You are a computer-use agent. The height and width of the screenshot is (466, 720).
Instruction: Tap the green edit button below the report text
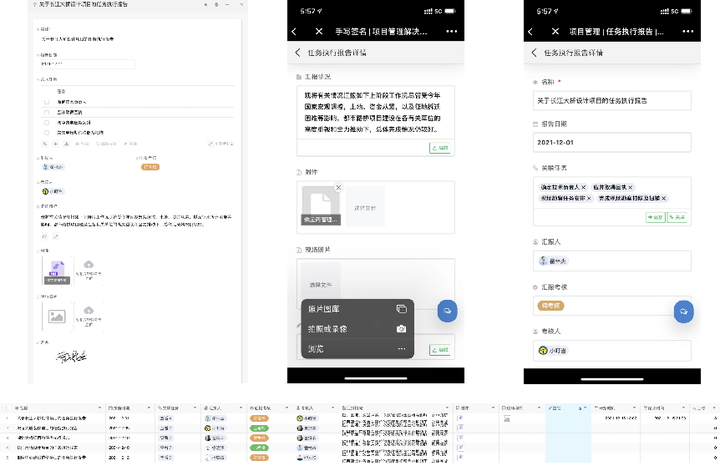tap(440, 148)
